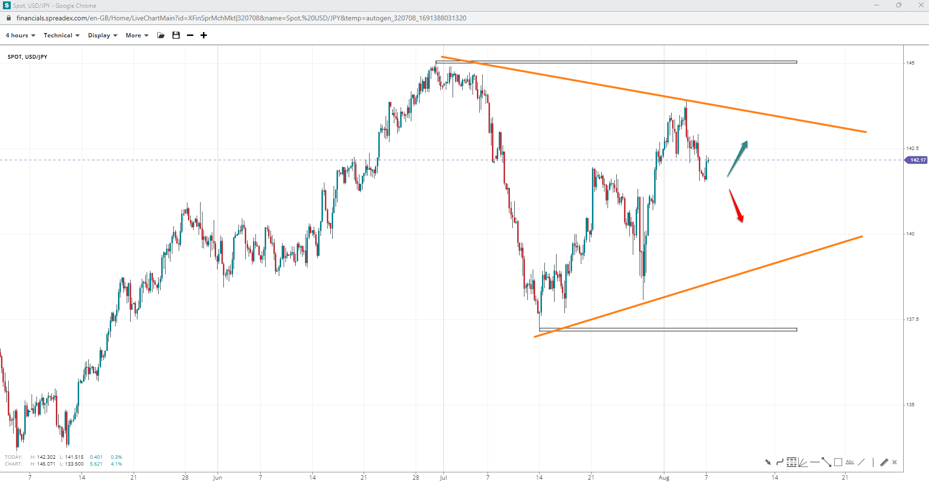Open the Display dropdown menu
Image resolution: width=929 pixels, height=484 pixels.
(x=102, y=35)
